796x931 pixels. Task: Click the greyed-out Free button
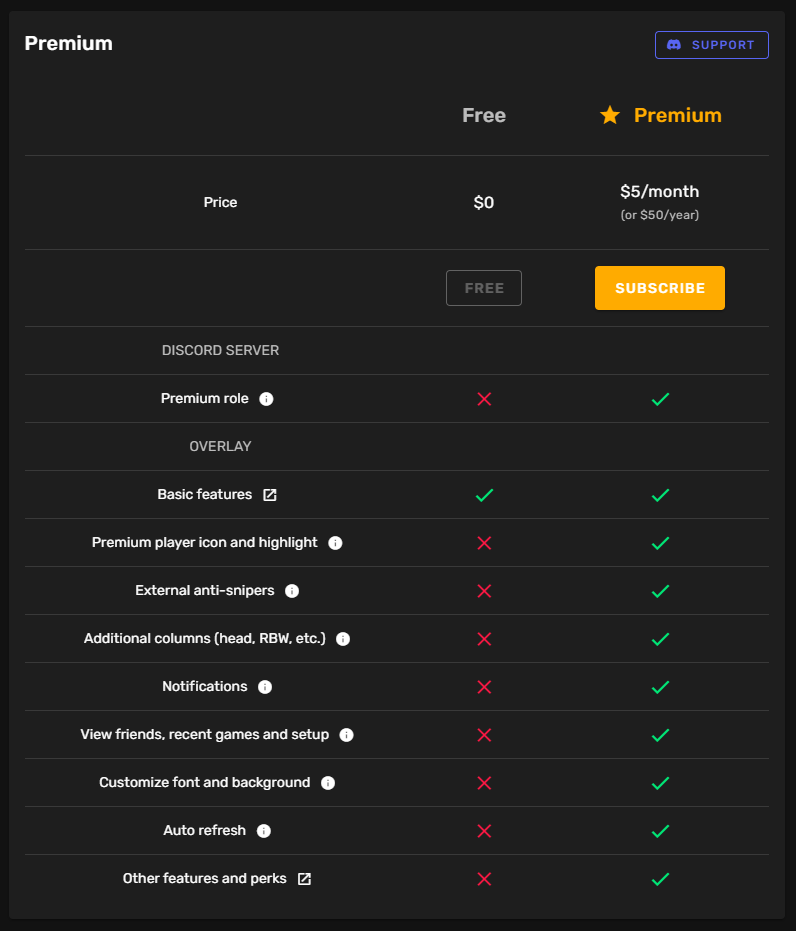[484, 288]
